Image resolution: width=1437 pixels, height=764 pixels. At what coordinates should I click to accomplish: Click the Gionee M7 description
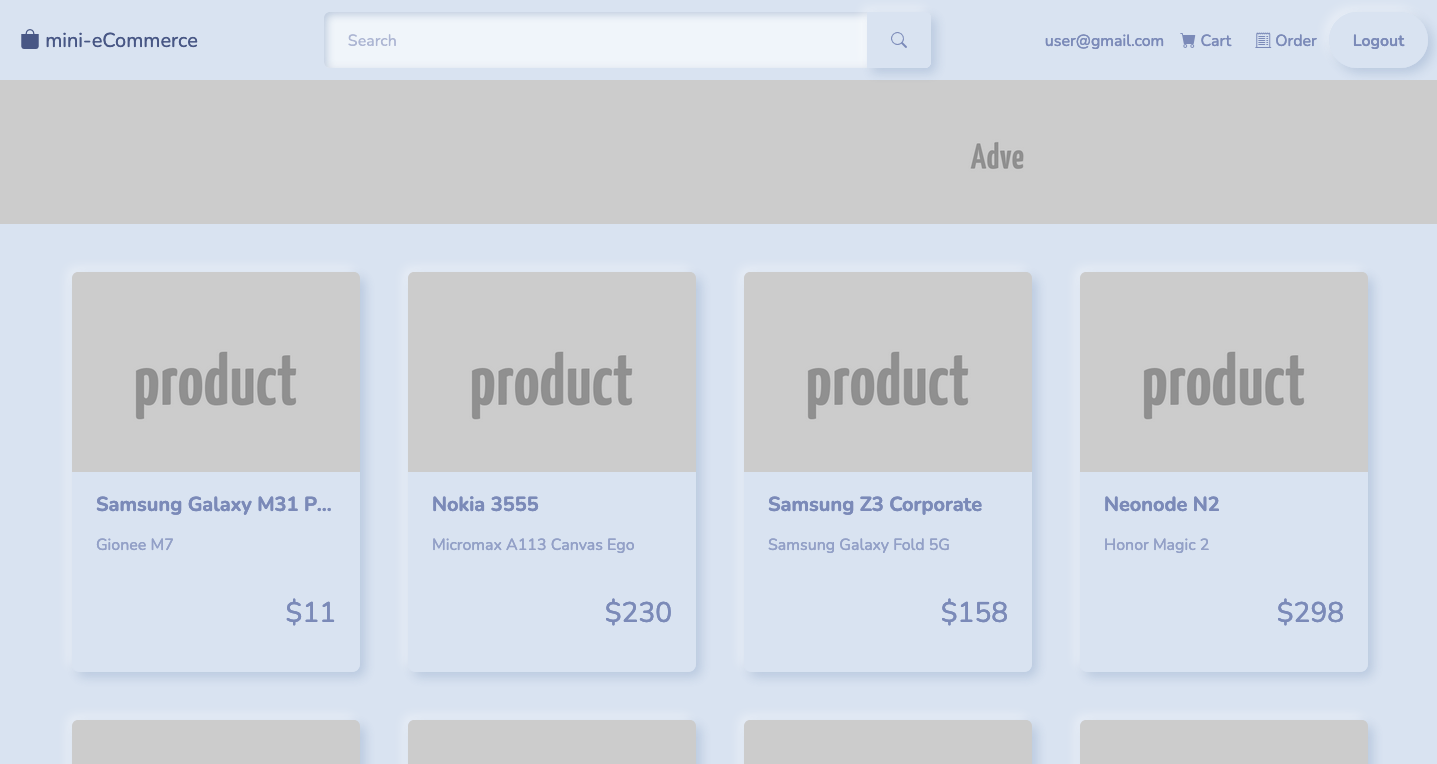pos(135,544)
